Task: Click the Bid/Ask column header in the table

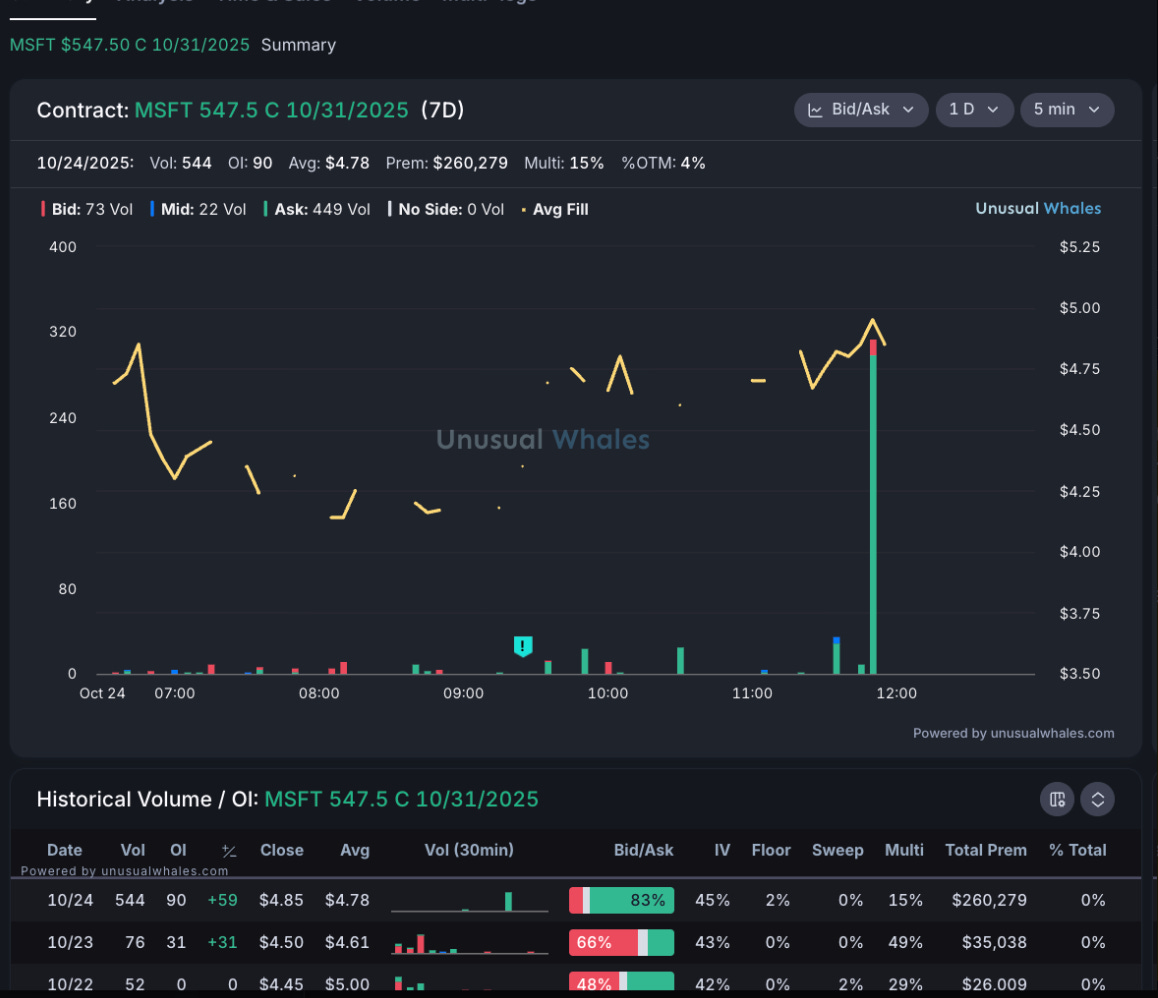Action: pyautogui.click(x=643, y=850)
